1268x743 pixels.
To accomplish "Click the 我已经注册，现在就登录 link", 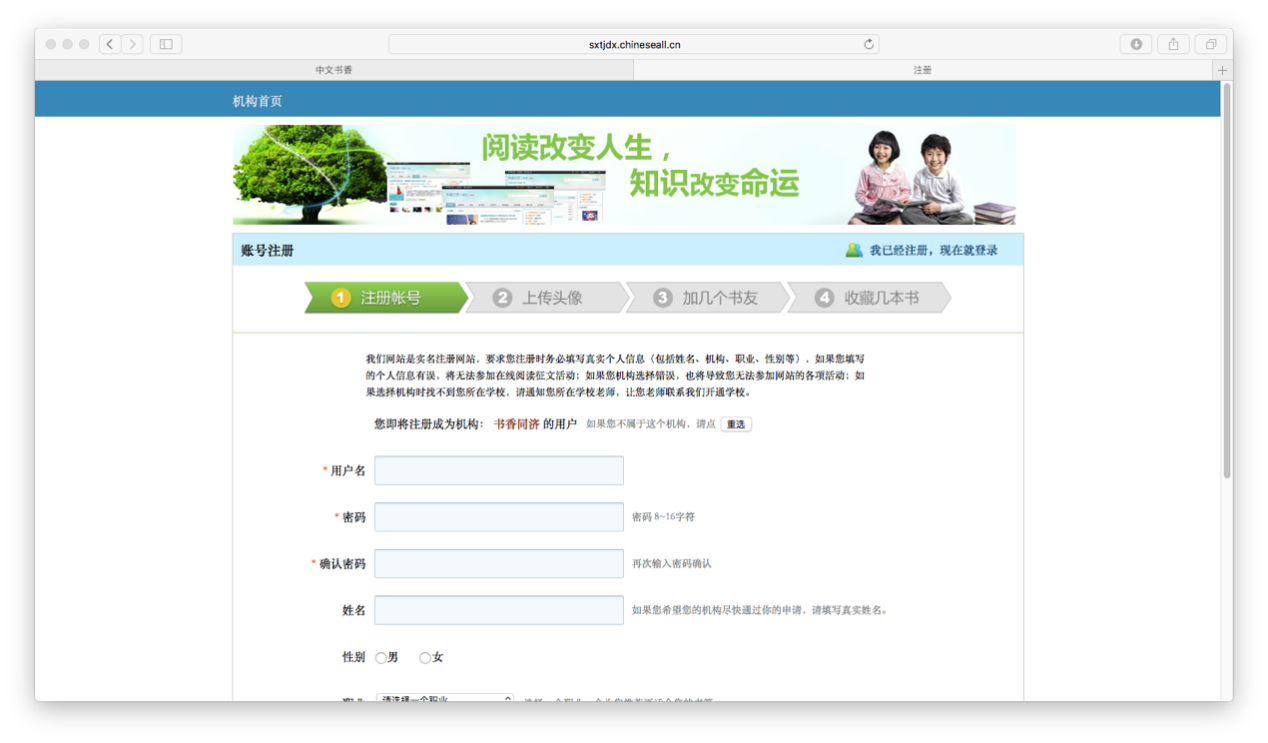I will pyautogui.click(x=933, y=250).
